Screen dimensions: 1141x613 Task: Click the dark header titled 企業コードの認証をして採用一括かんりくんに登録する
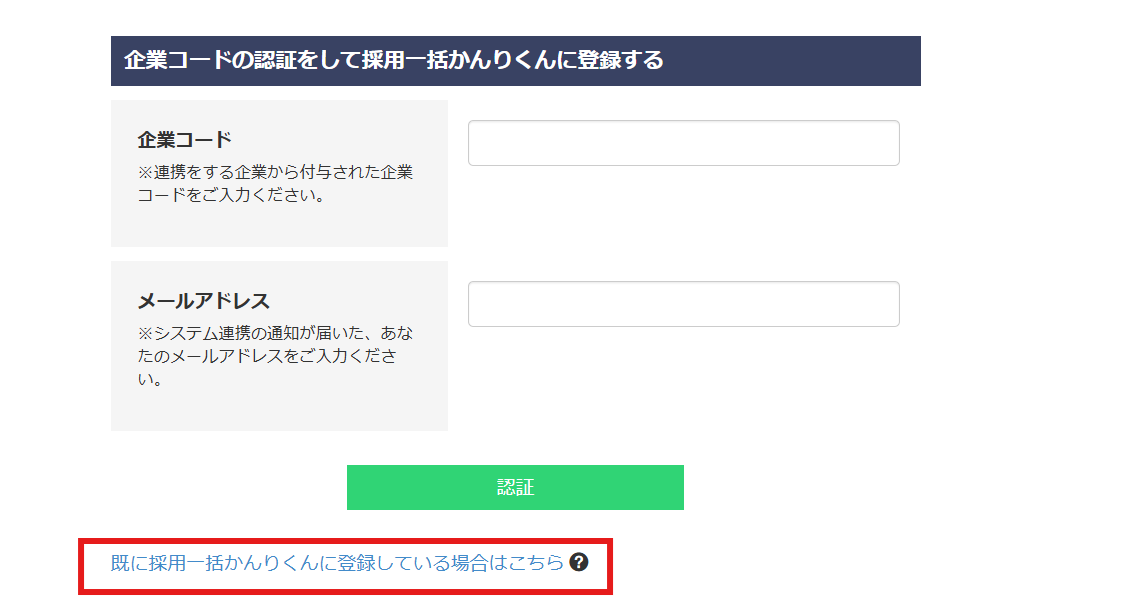click(516, 61)
